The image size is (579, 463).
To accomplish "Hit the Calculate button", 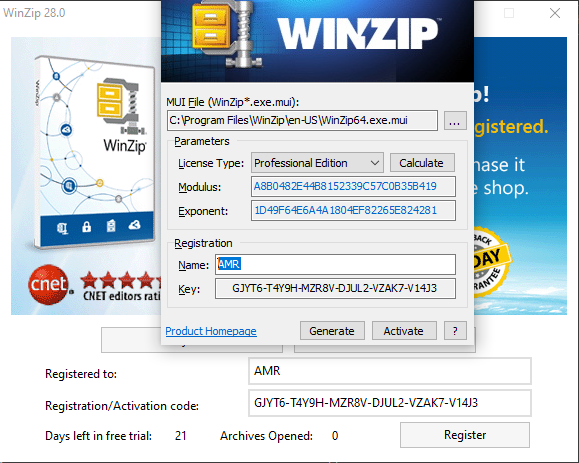I will point(422,163).
